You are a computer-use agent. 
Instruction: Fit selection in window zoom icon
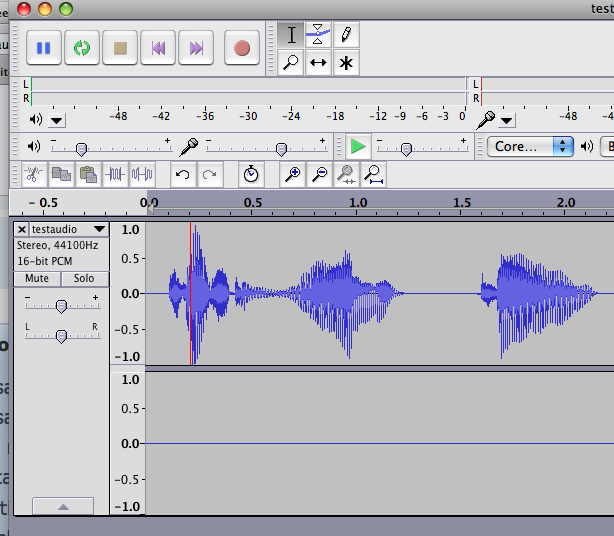tap(346, 174)
